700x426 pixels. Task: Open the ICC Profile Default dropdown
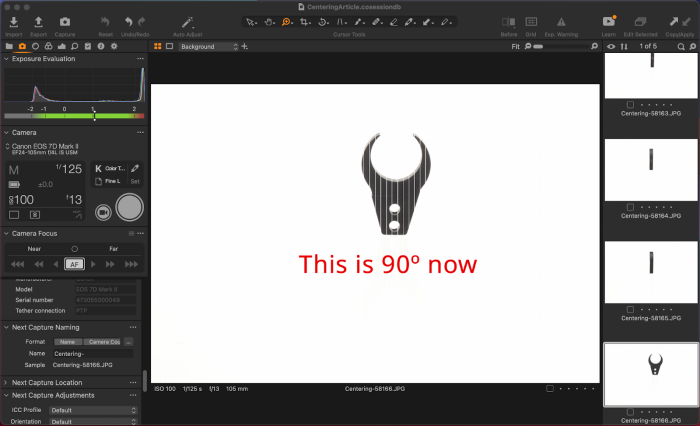pos(93,410)
